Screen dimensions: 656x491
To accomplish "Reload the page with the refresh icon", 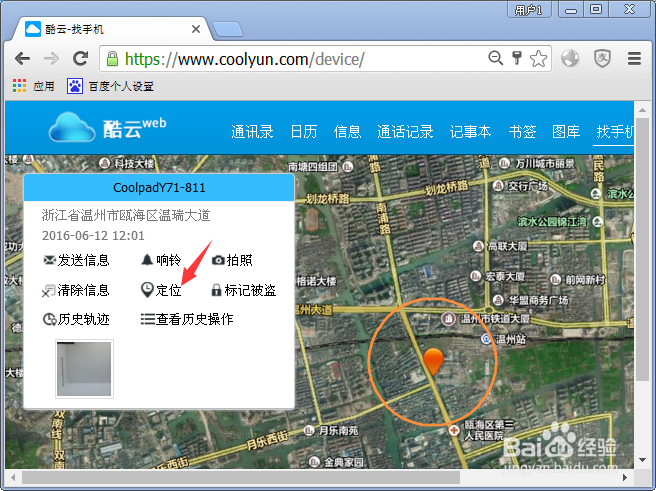I will pos(80,59).
